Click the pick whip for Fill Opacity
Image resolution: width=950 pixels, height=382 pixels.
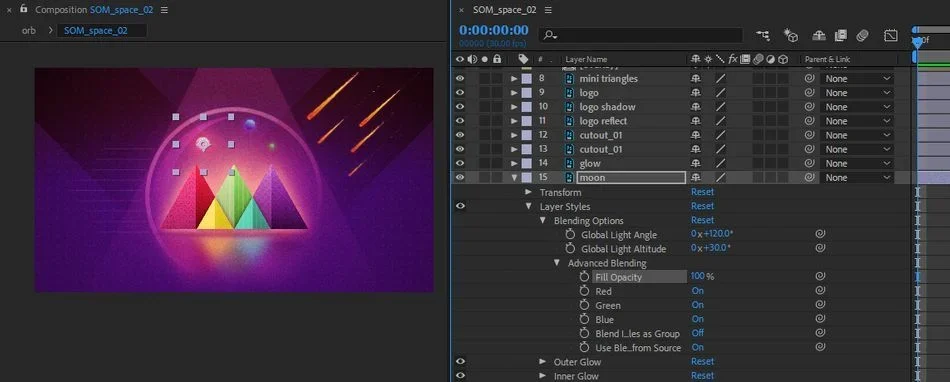pyautogui.click(x=820, y=276)
